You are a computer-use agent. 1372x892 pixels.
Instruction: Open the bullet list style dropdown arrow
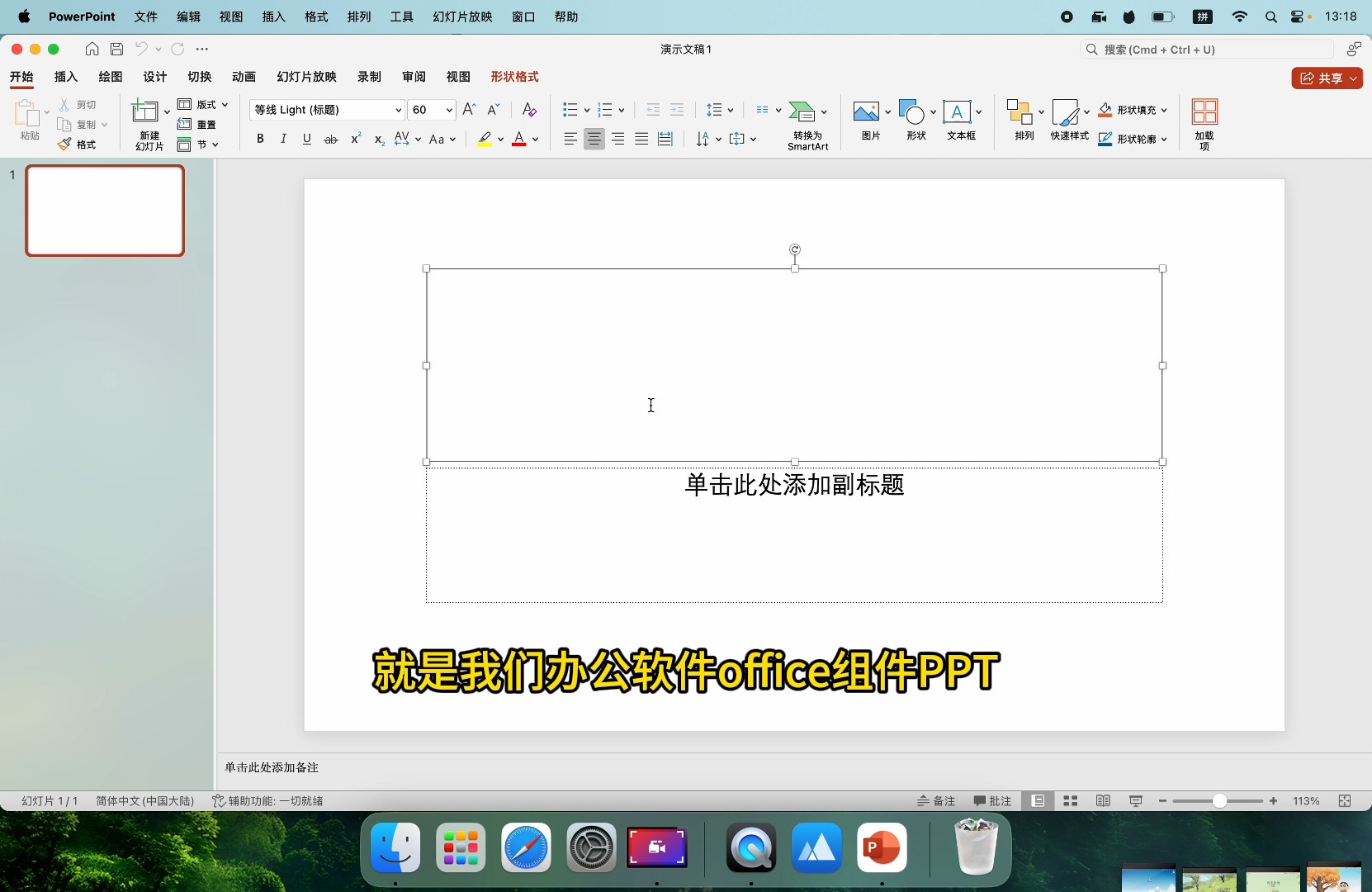point(586,109)
